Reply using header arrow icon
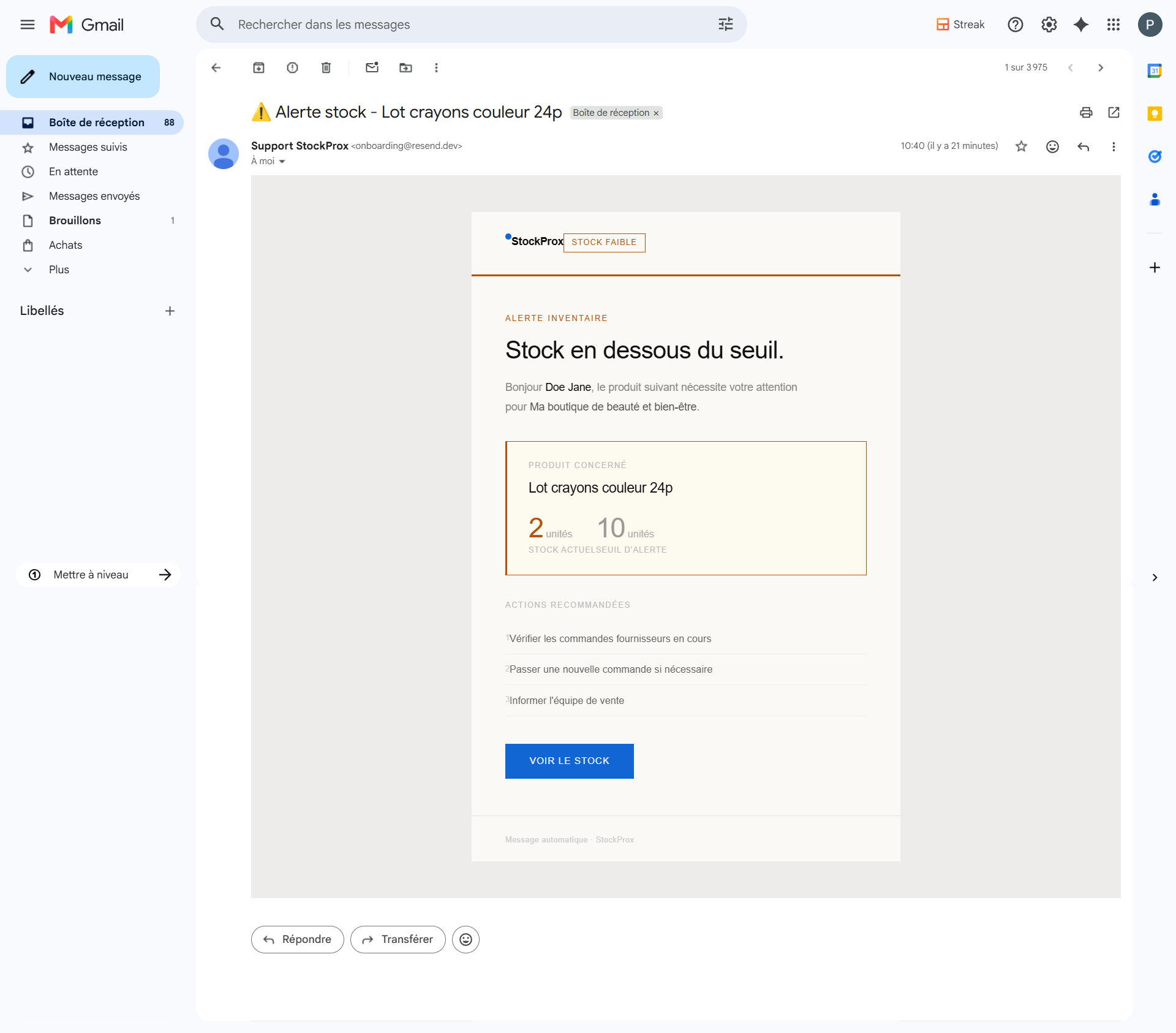Viewport: 1176px width, 1033px height. tap(1083, 146)
